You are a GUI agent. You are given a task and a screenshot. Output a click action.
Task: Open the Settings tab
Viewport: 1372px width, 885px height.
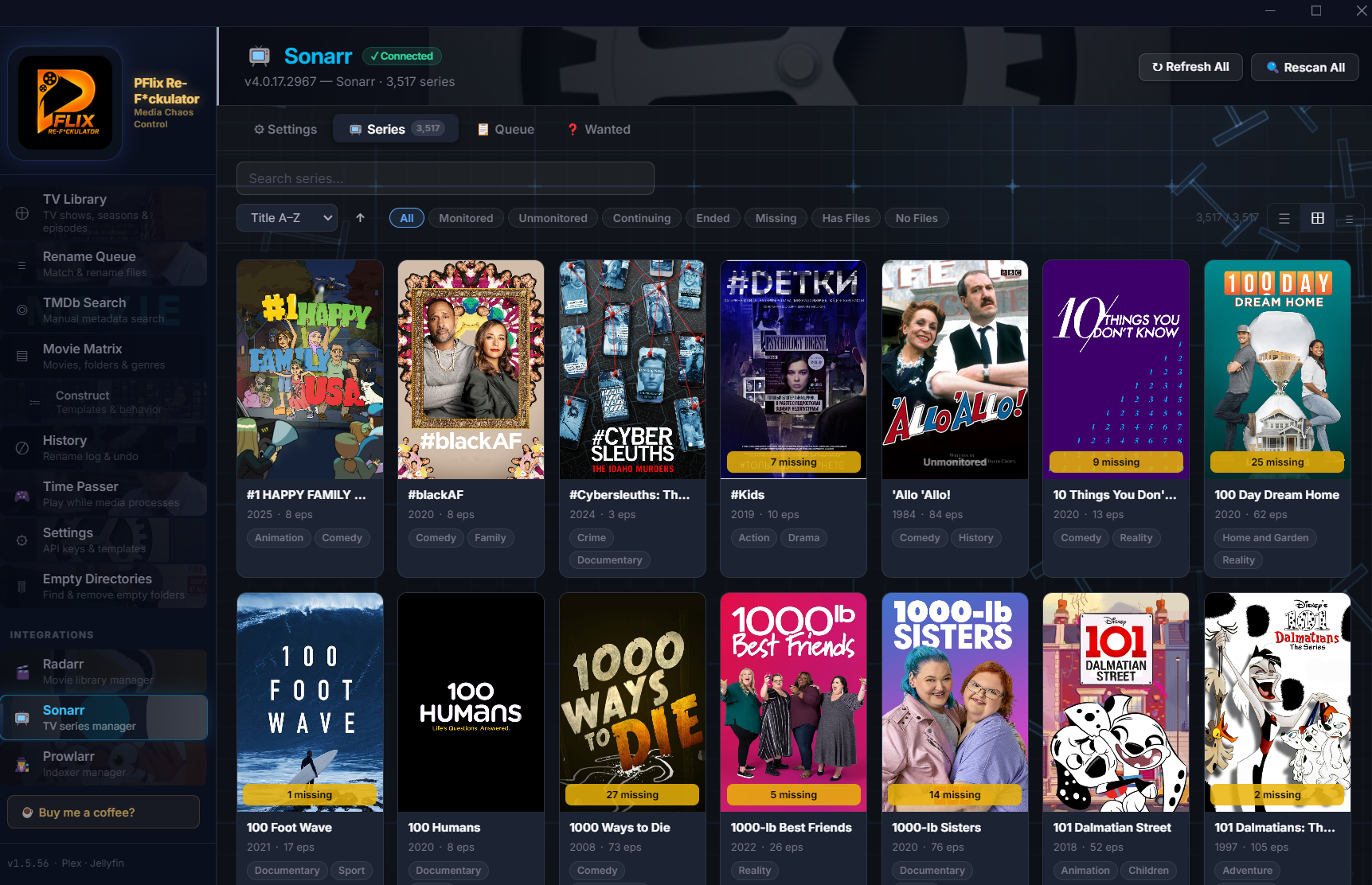click(x=285, y=129)
